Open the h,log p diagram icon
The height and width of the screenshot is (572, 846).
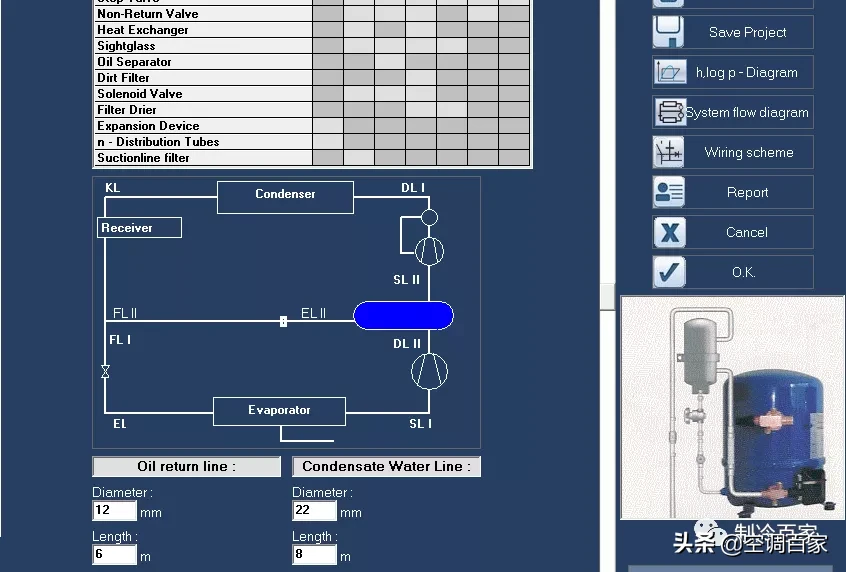tap(670, 72)
